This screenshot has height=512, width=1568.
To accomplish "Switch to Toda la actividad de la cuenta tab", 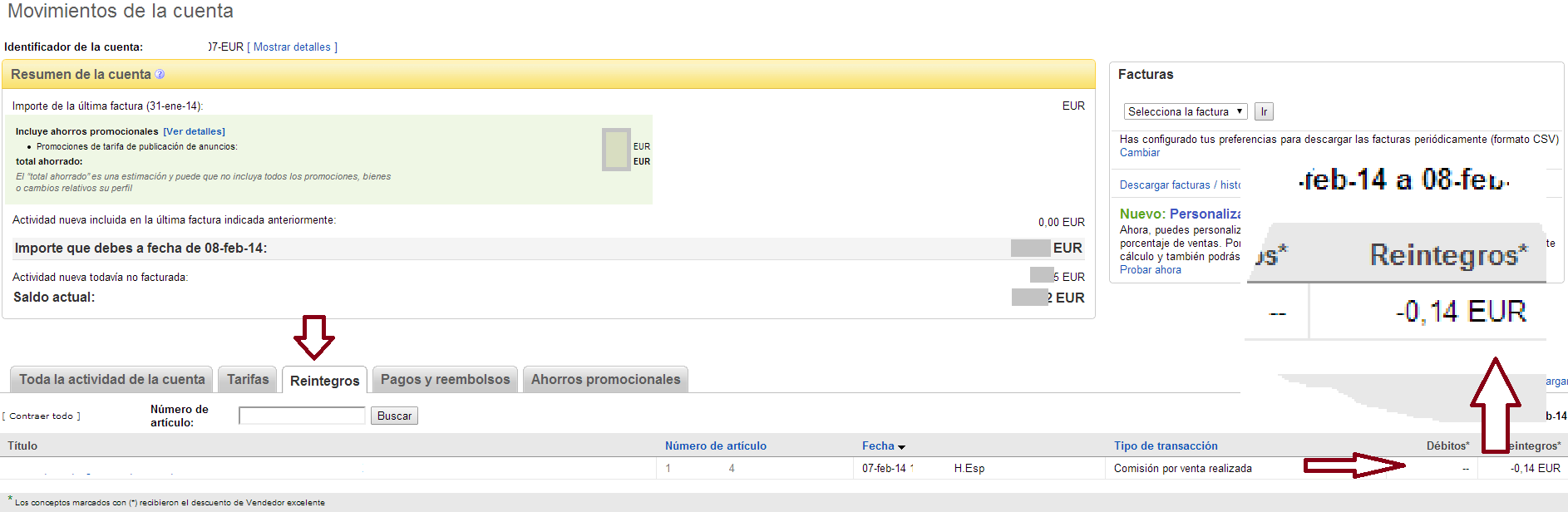I will tap(111, 380).
